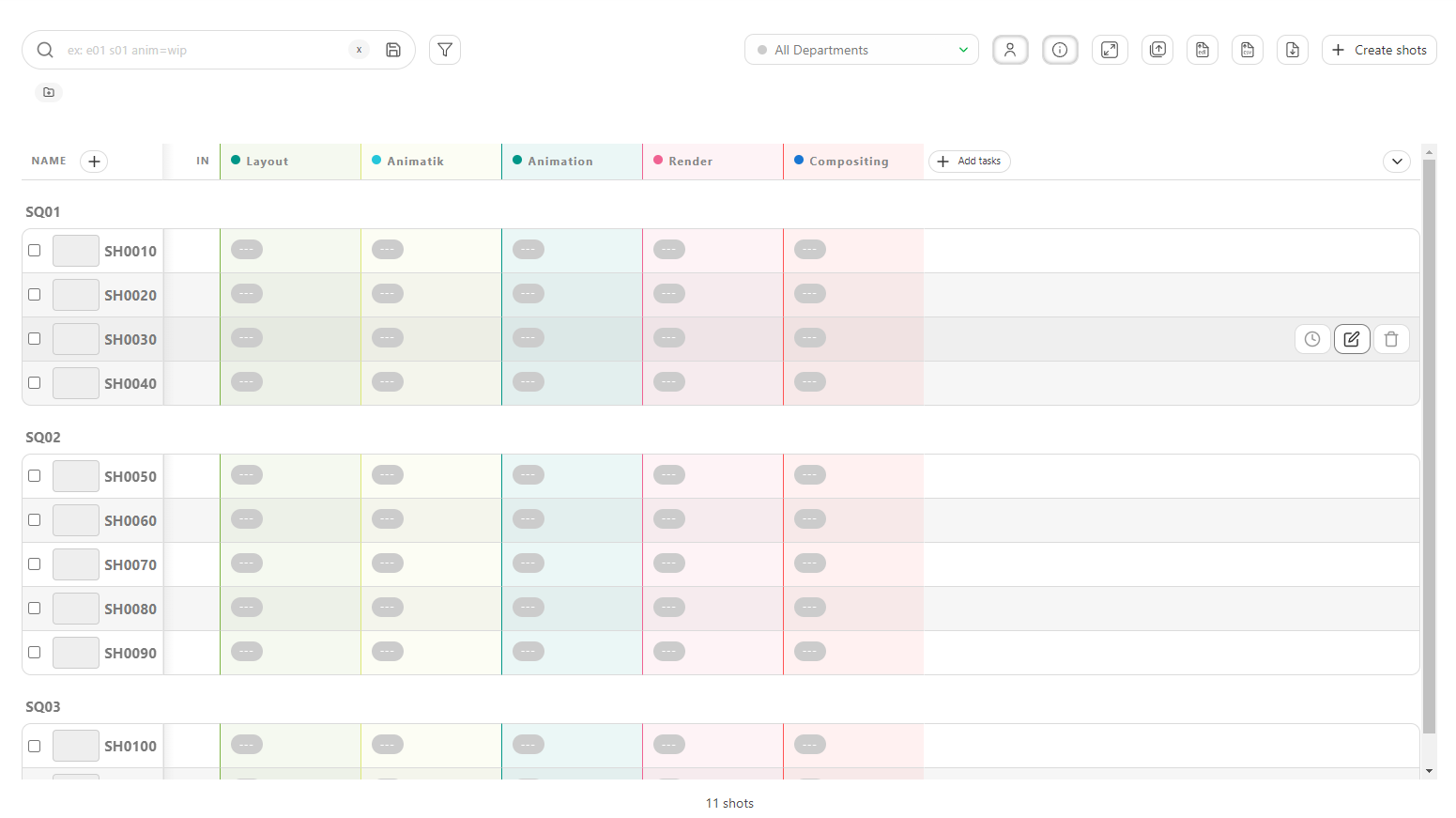Screen dimensions: 1456x818
Task: Click the expand fullscreen arrows icon
Action: tap(1110, 50)
